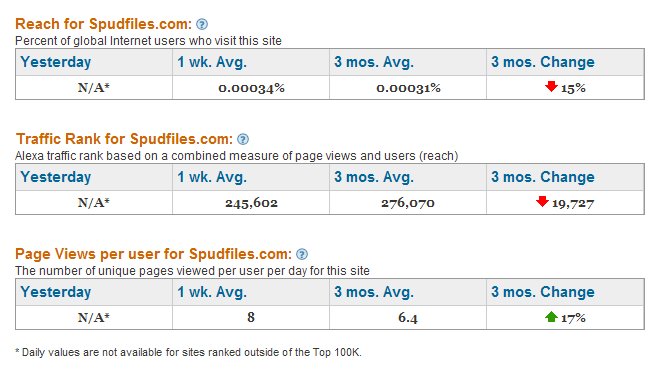This screenshot has width=652, height=372.
Task: Click the 245,602 traffic rank value
Action: click(251, 203)
